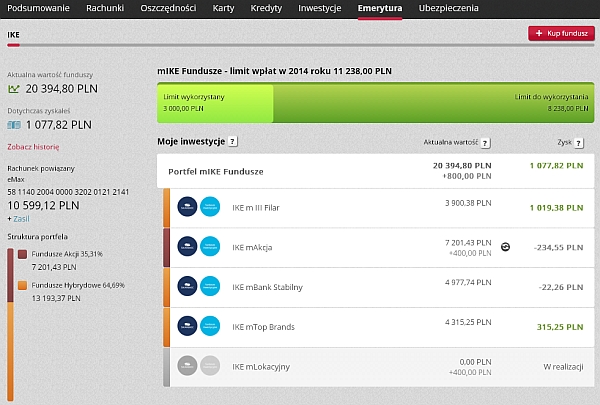
Task: Open help icon next to Zysk
Action: click(579, 143)
